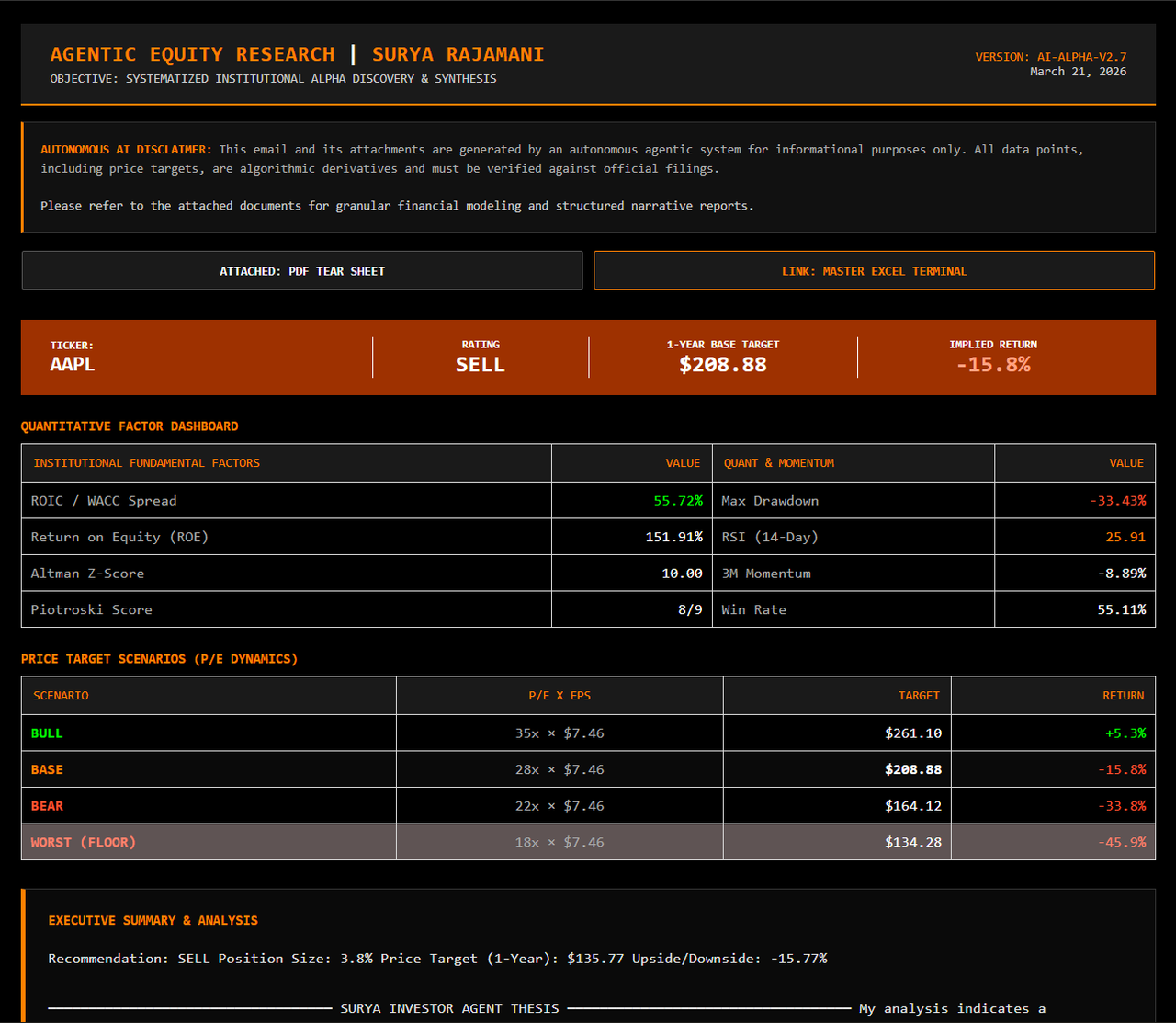Click the 18x × $7.46 multiple cell
Image resolution: width=1176 pixels, height=1023 pixels.
560,842
